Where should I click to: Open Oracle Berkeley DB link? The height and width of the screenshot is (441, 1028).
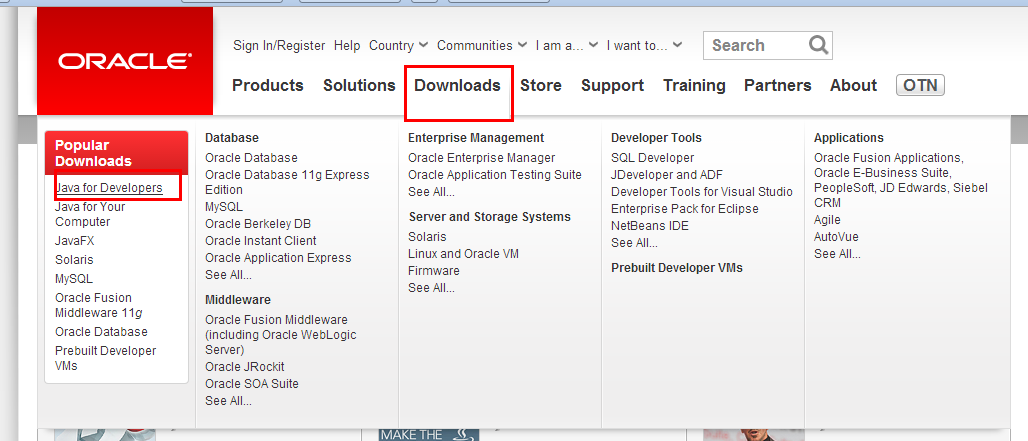[x=258, y=223]
